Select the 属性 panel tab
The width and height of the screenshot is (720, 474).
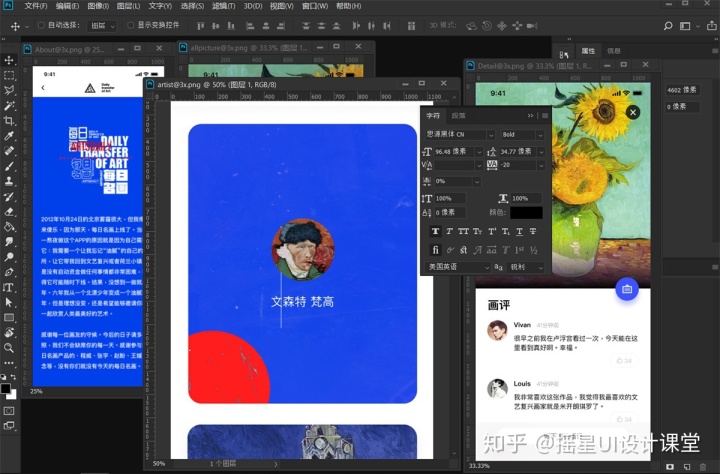588,51
